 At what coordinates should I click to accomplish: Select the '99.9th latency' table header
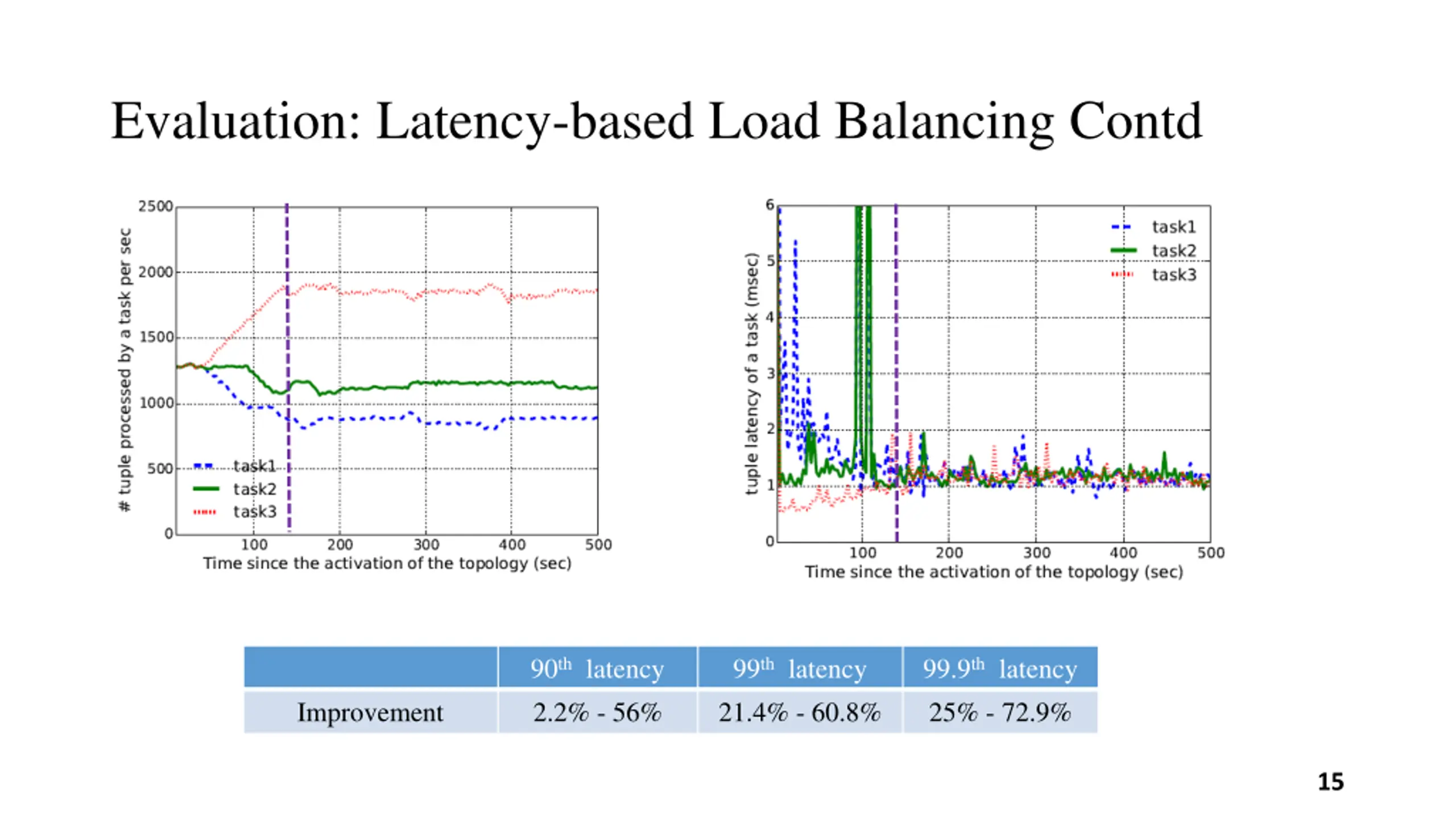point(1000,668)
